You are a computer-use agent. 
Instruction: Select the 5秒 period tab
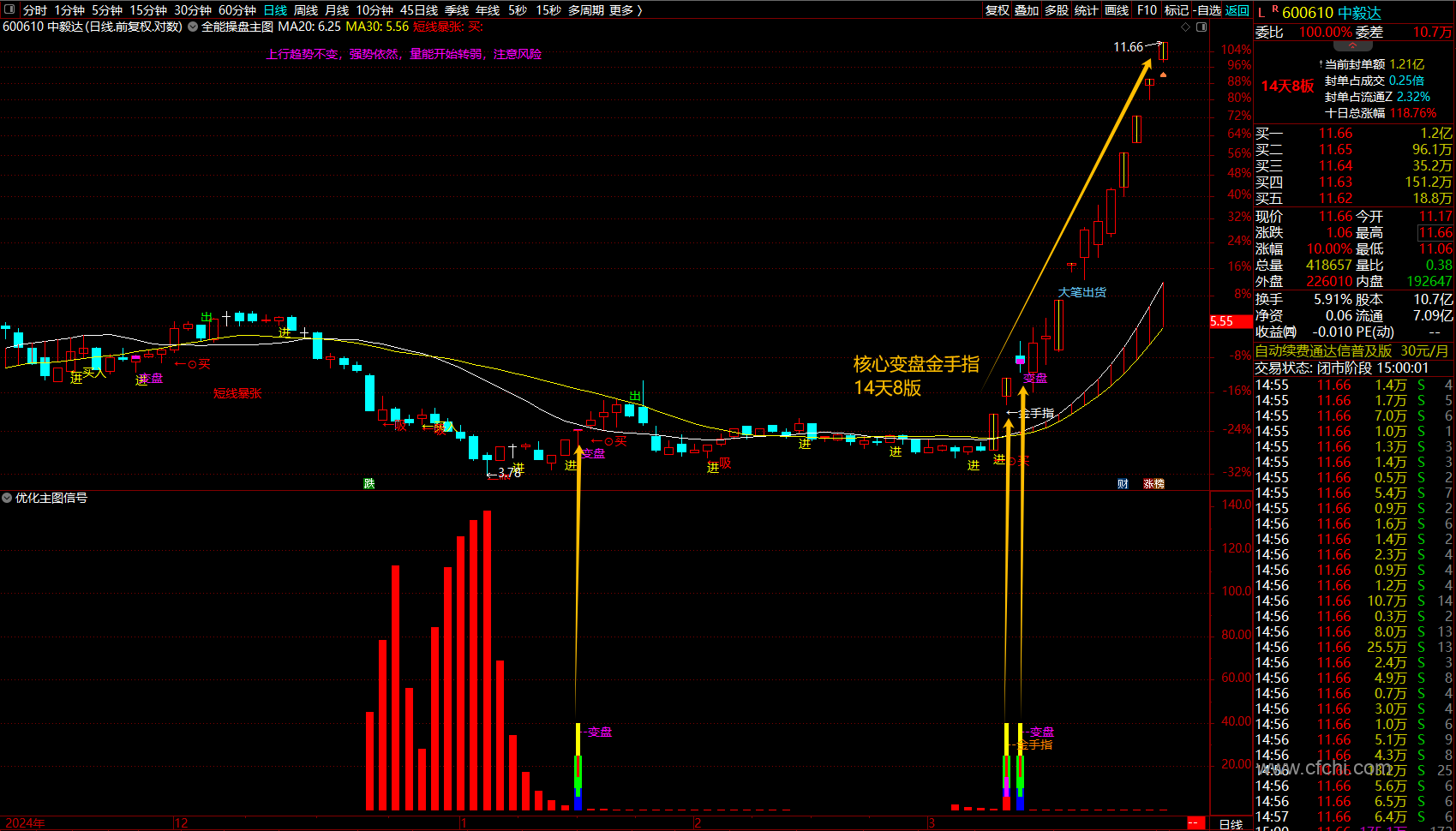click(518, 10)
